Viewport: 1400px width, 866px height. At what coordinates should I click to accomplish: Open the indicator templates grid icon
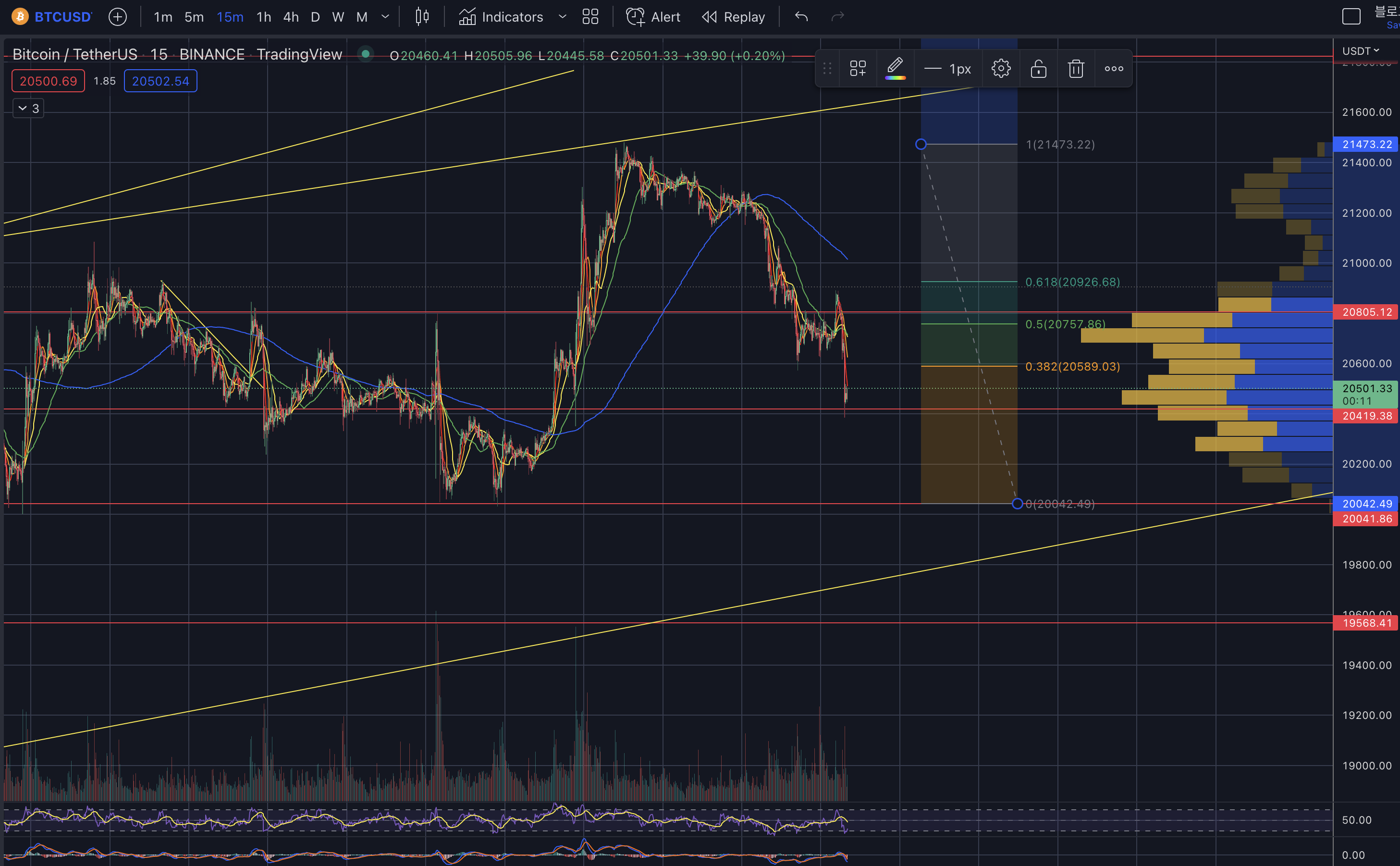[590, 17]
